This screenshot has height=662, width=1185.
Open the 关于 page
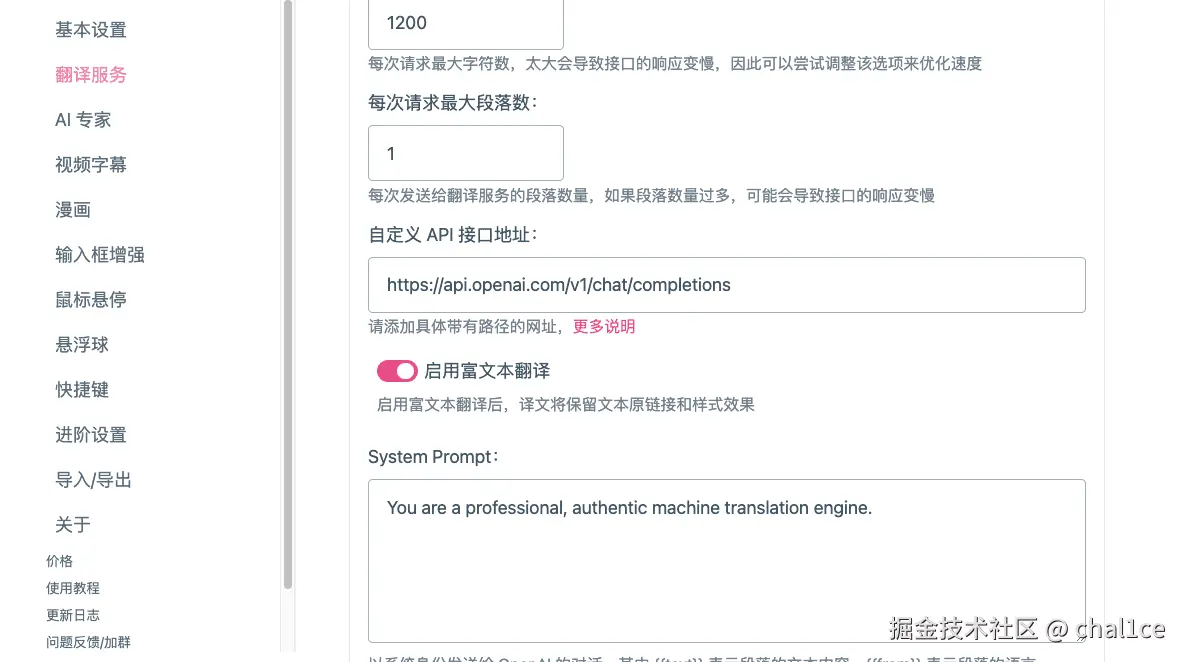72,524
